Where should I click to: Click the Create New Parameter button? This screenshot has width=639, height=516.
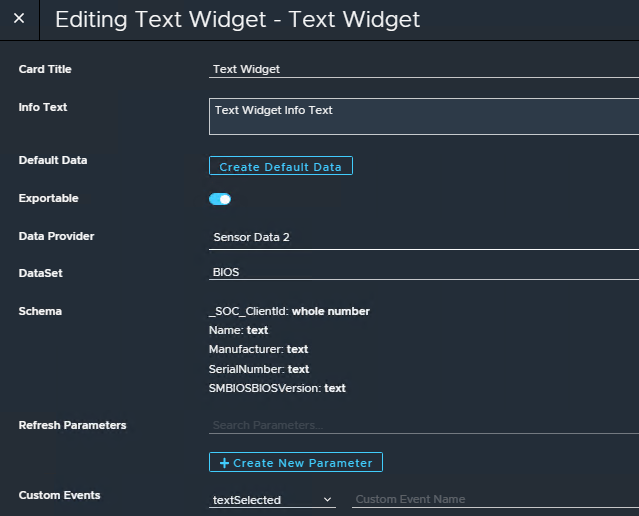point(296,462)
